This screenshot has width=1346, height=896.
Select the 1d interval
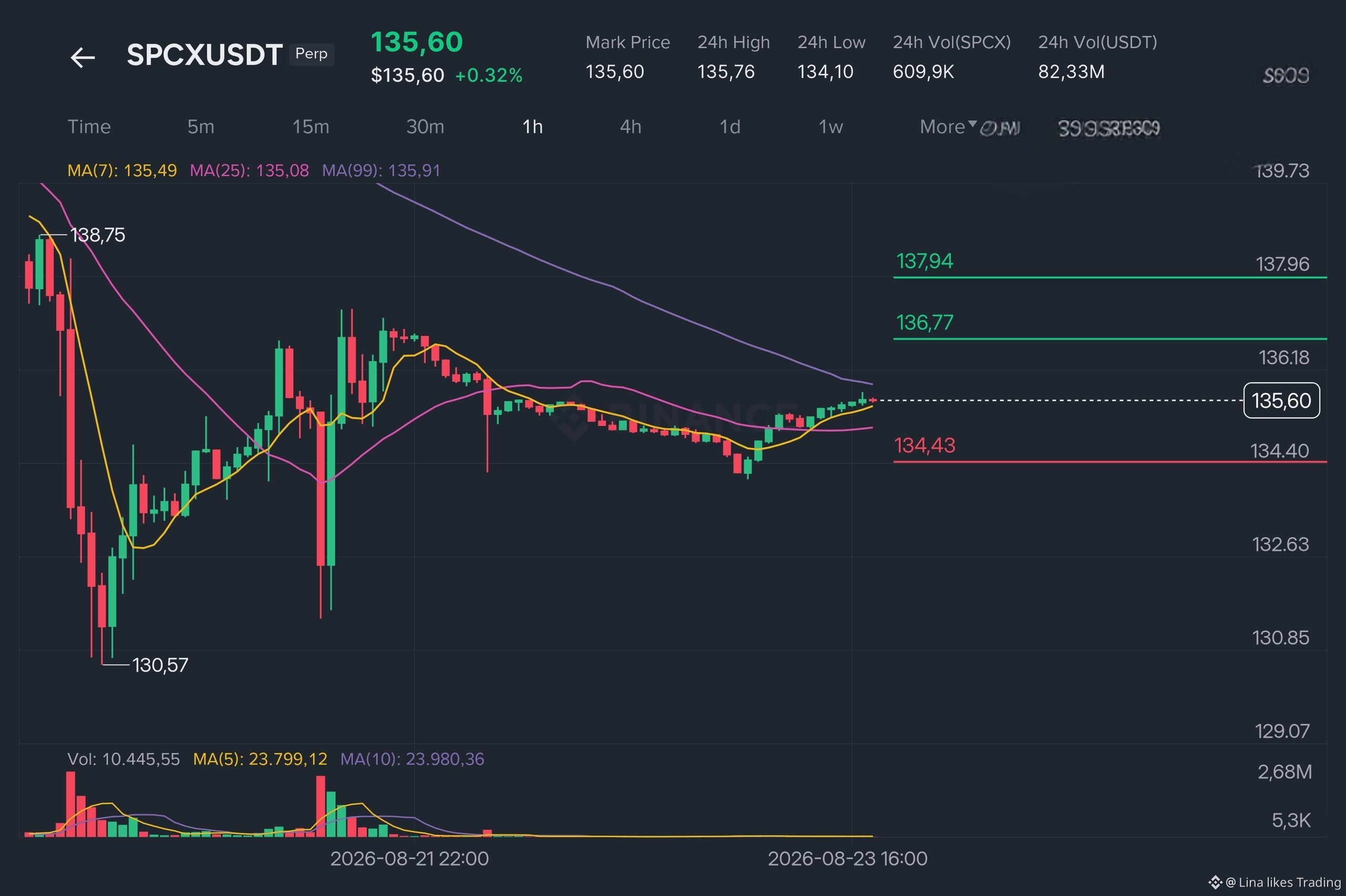pos(730,127)
